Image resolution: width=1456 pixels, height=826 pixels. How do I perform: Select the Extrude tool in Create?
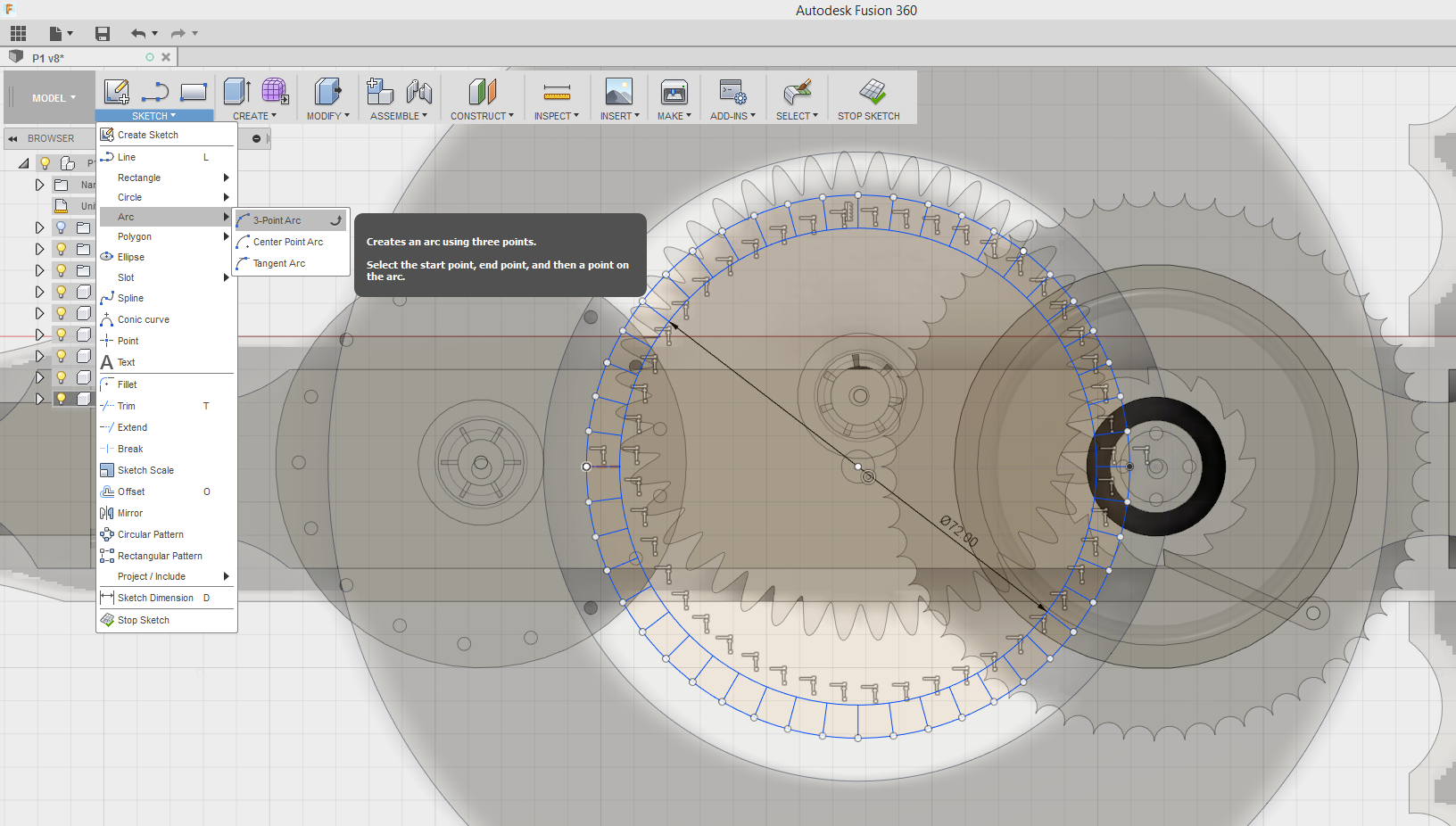pyautogui.click(x=236, y=92)
